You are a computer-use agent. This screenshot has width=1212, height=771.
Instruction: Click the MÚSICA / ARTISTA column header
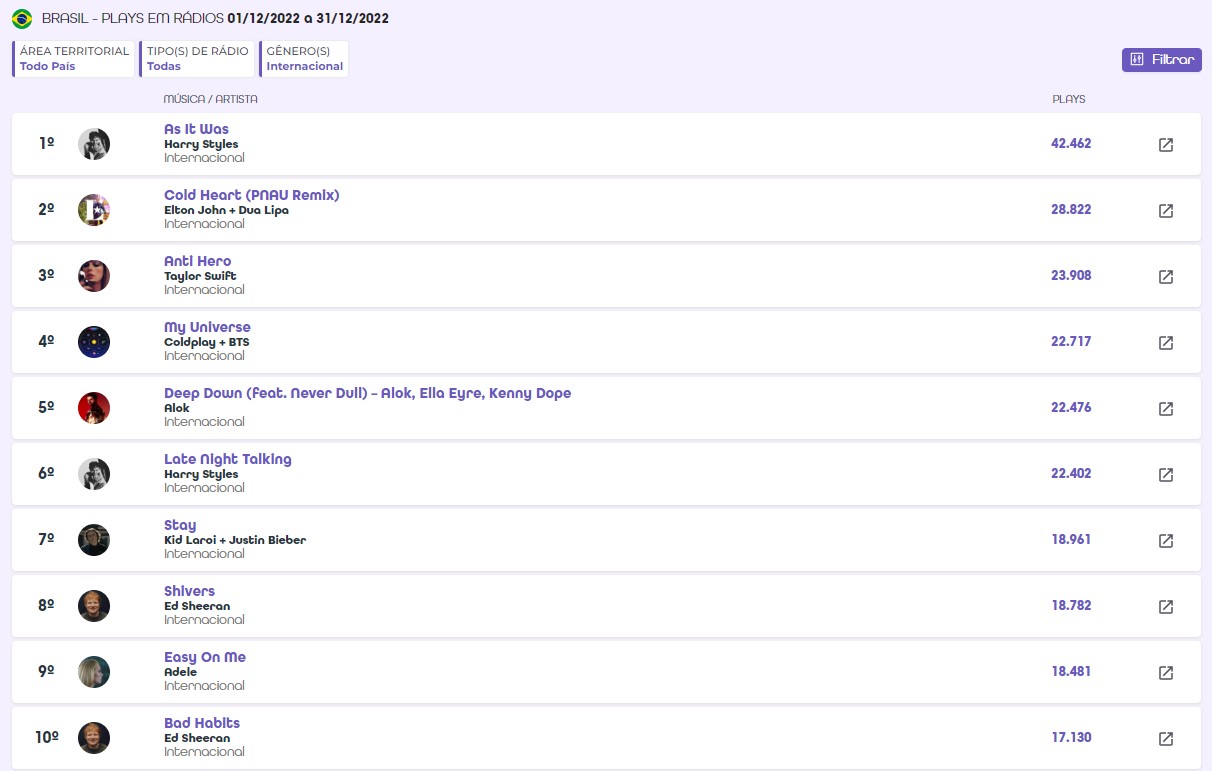211,99
